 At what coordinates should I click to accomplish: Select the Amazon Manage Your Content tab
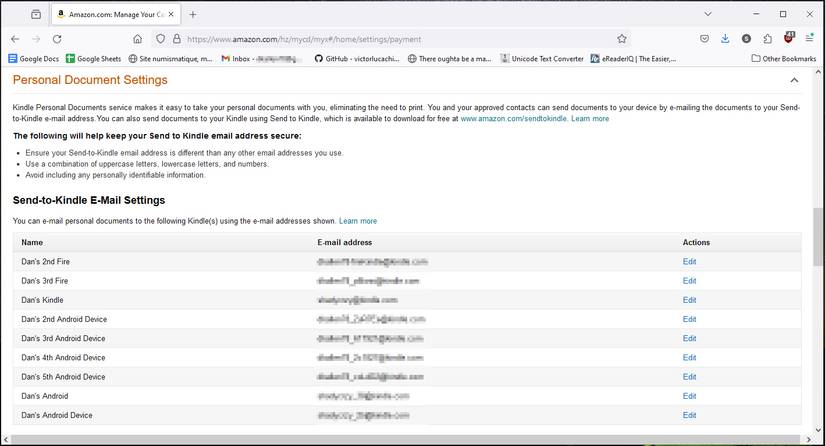(110, 14)
